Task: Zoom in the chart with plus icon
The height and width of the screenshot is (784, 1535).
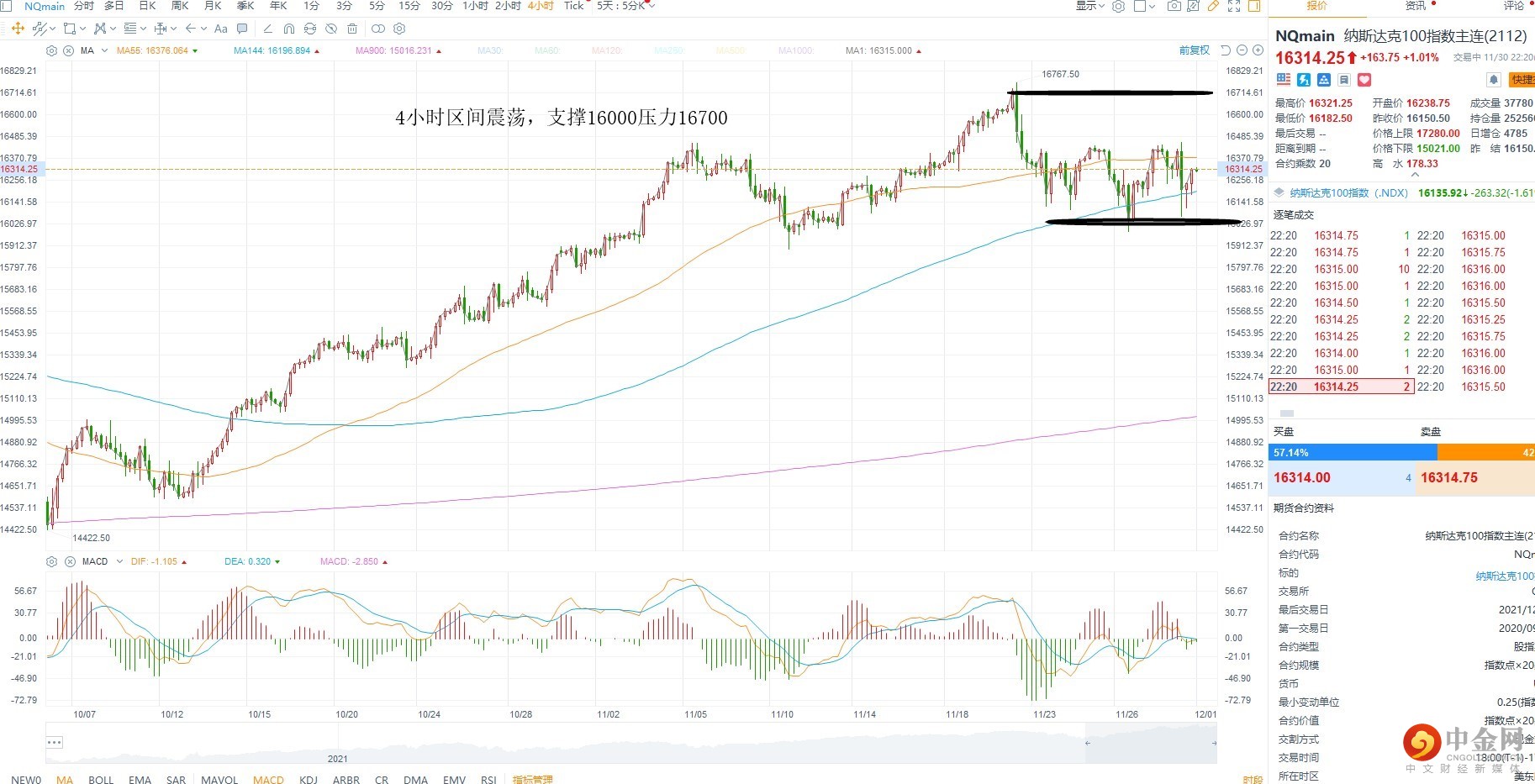Action: [x=1258, y=50]
